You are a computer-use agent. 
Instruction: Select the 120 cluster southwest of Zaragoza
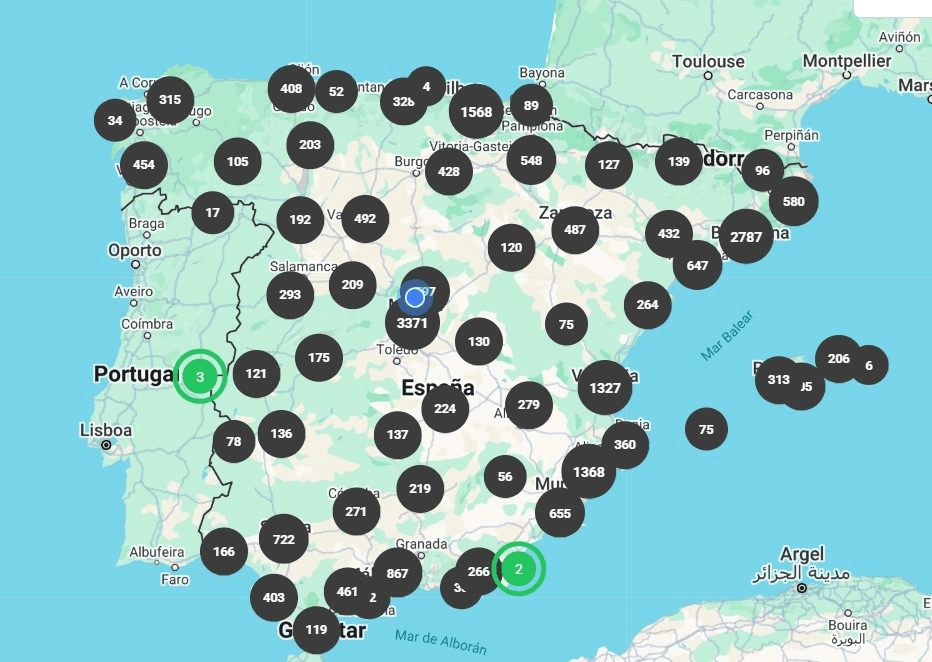click(x=511, y=248)
